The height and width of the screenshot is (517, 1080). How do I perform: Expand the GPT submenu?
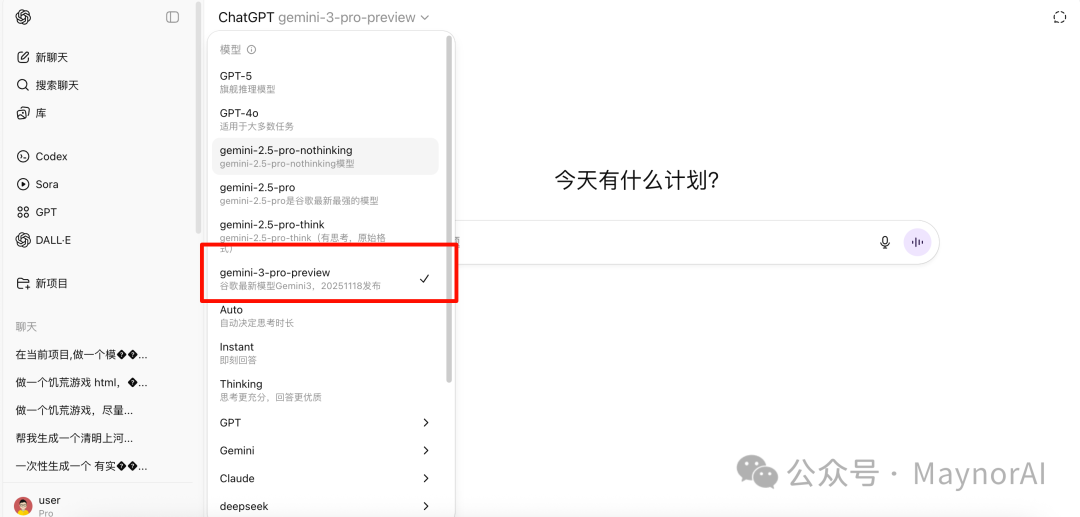[325, 423]
